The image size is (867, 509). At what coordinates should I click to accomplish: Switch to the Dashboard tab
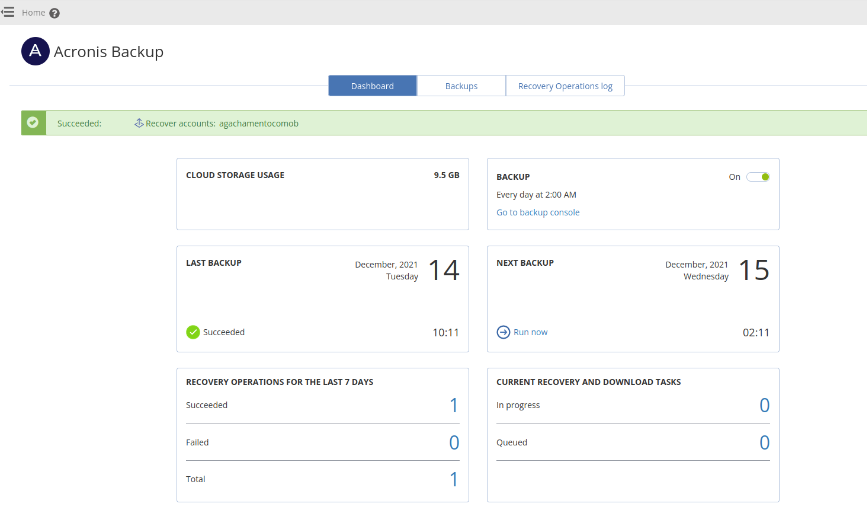373,86
